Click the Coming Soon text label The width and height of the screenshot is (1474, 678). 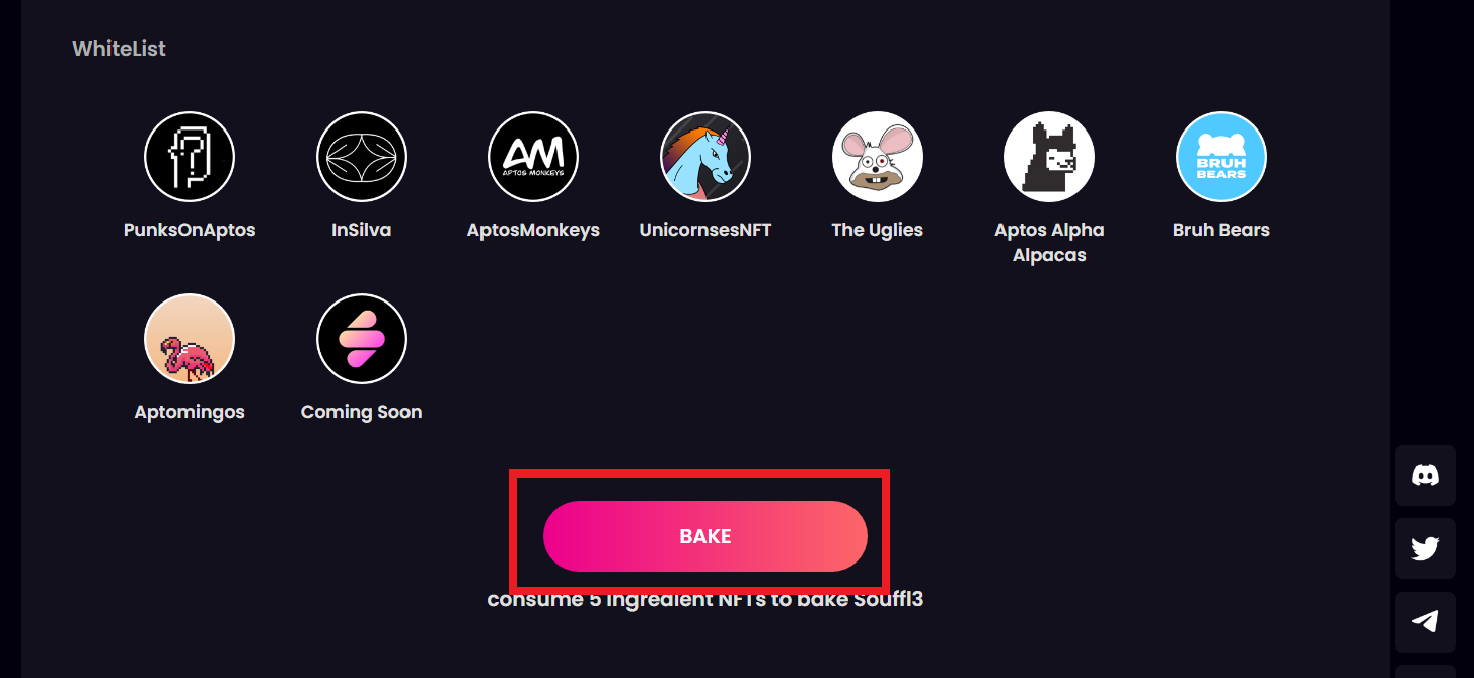361,412
